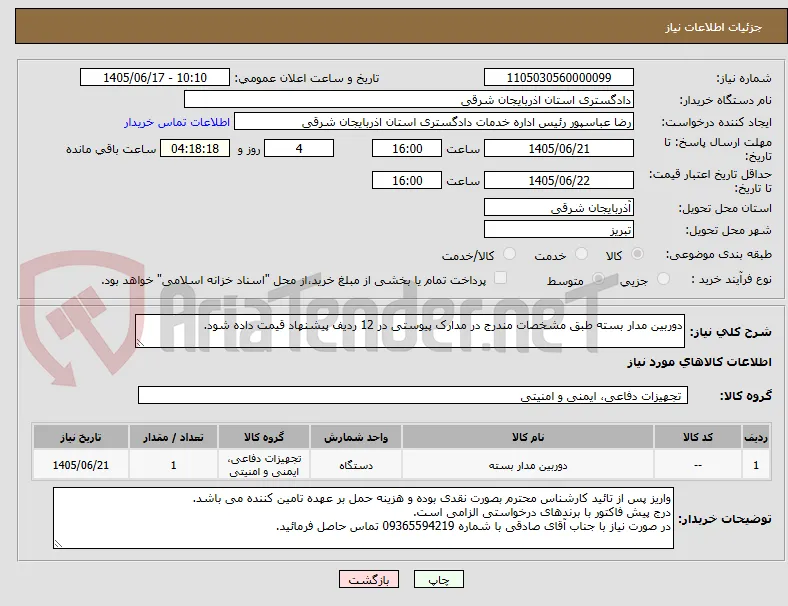
Task: Click the کد کالا column header
Action: 698,437
